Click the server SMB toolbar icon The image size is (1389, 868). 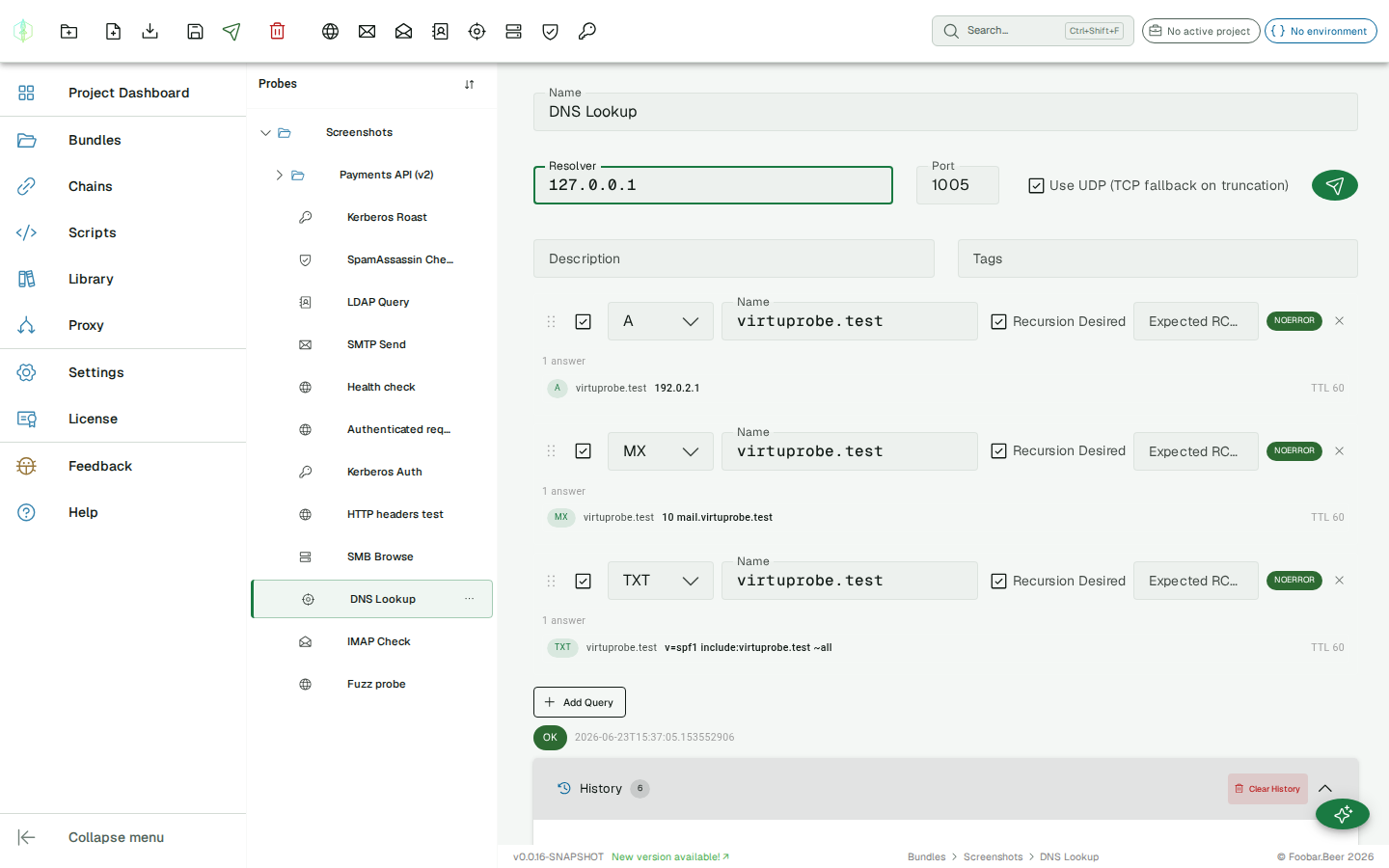click(513, 31)
